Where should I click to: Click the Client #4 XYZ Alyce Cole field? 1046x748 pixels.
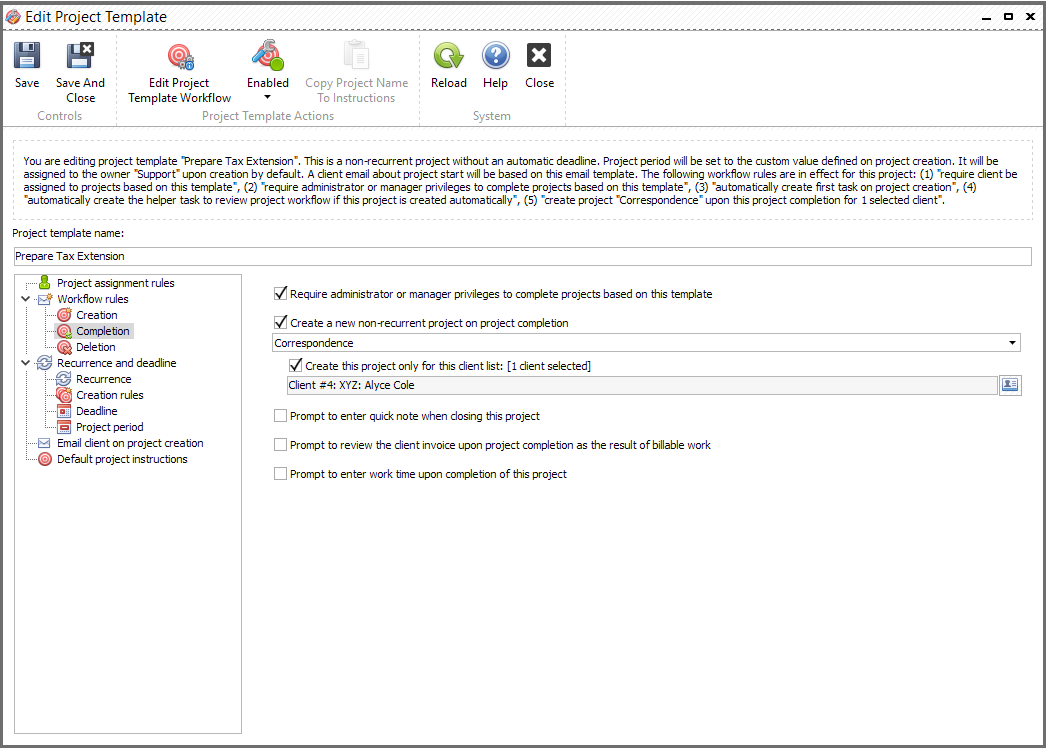[x=642, y=385]
